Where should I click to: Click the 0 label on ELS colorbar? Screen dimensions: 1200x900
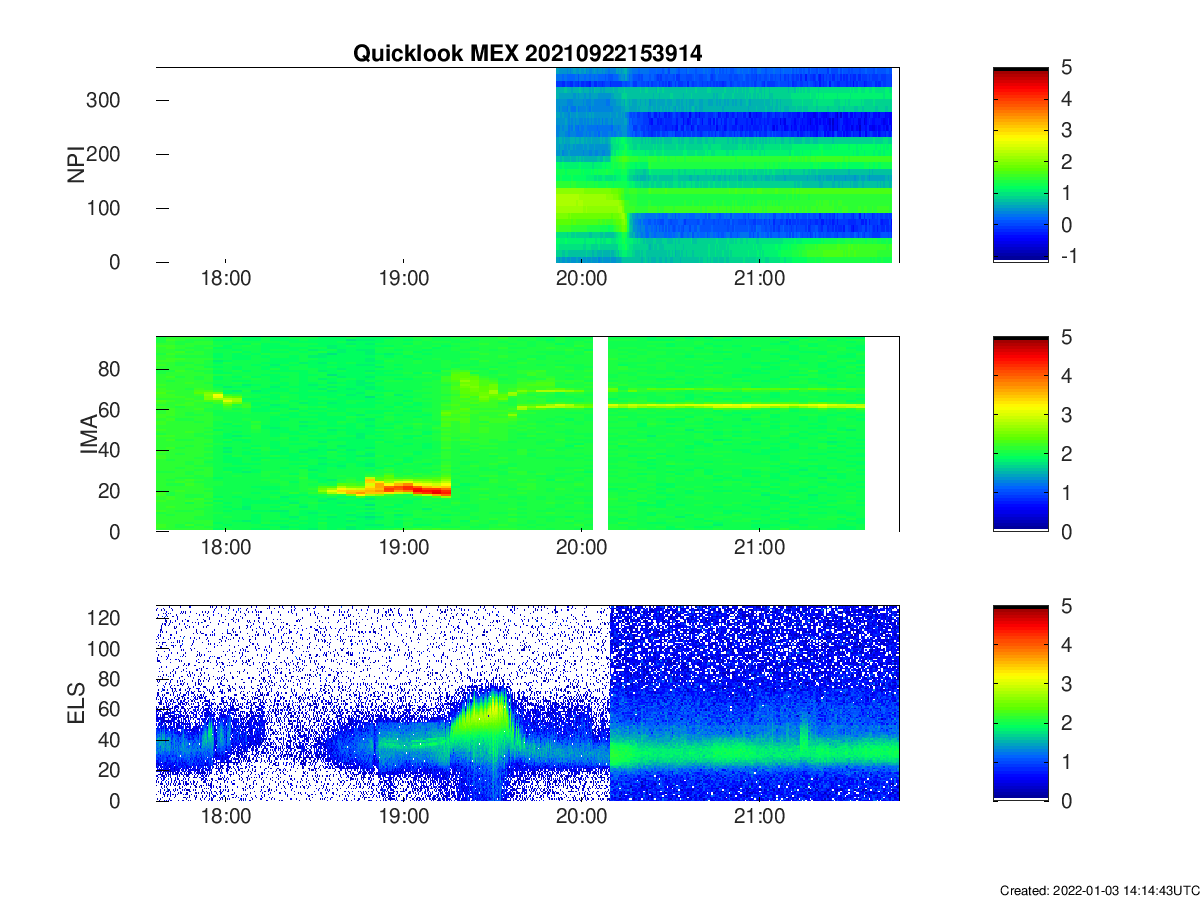tap(1066, 800)
